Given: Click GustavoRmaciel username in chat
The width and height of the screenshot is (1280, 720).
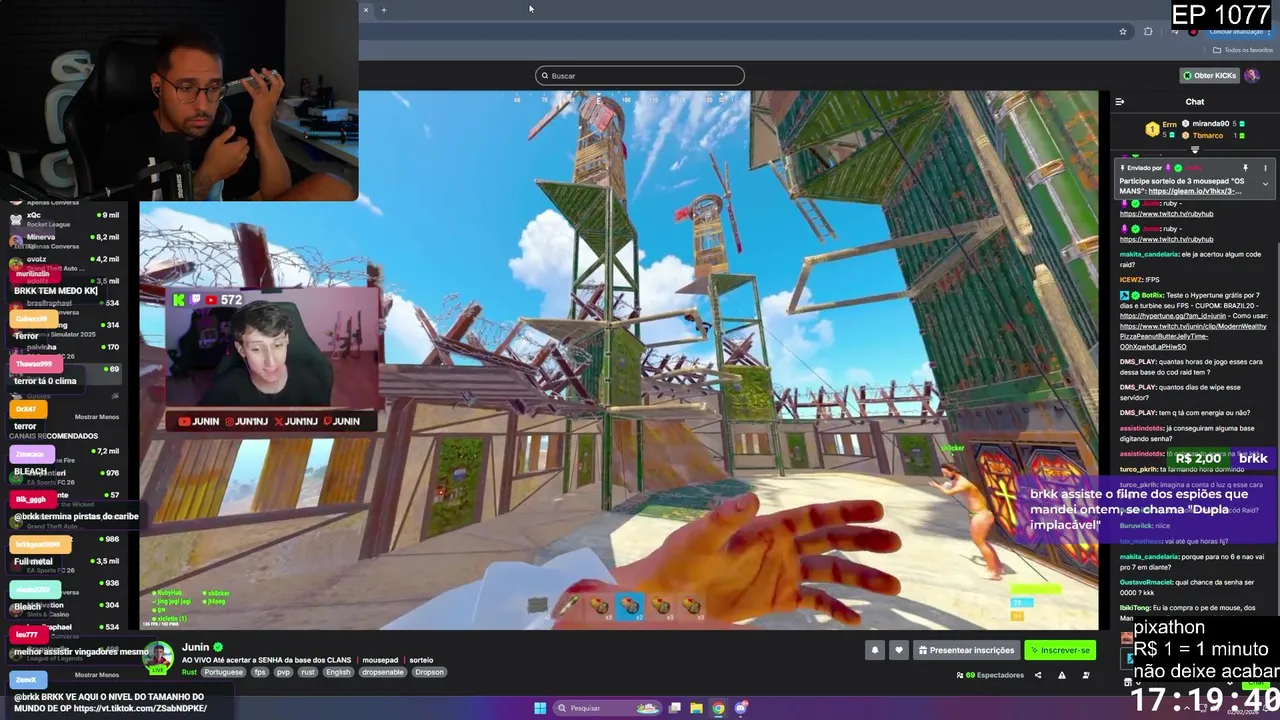Looking at the screenshot, I should point(1146,582).
